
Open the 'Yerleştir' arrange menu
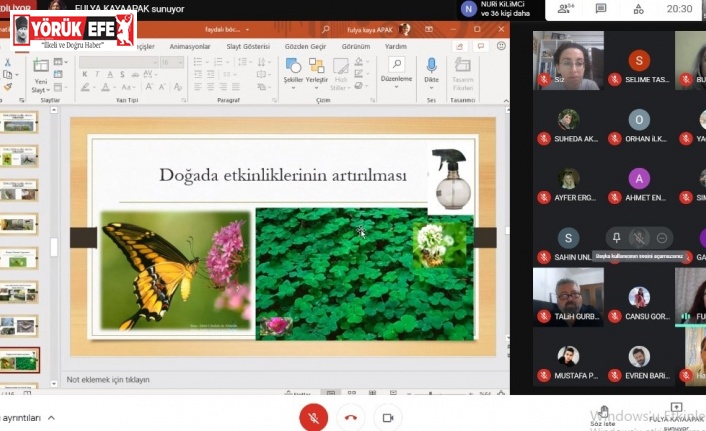click(x=317, y=73)
